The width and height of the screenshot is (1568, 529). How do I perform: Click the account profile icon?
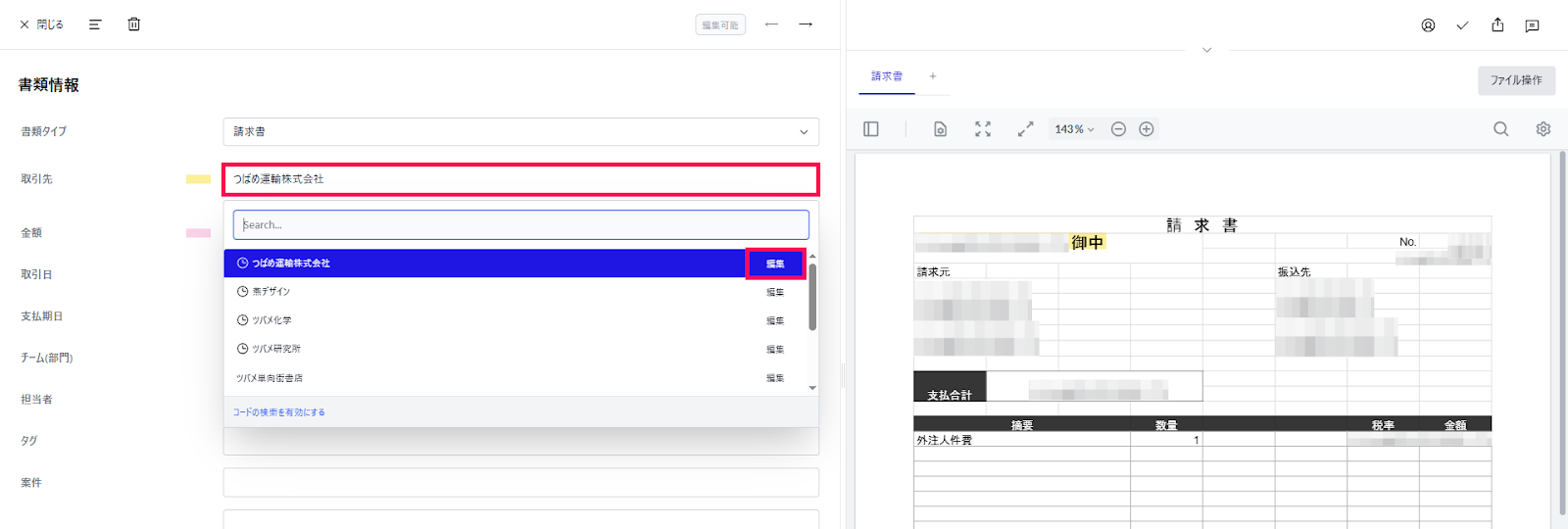(1428, 25)
